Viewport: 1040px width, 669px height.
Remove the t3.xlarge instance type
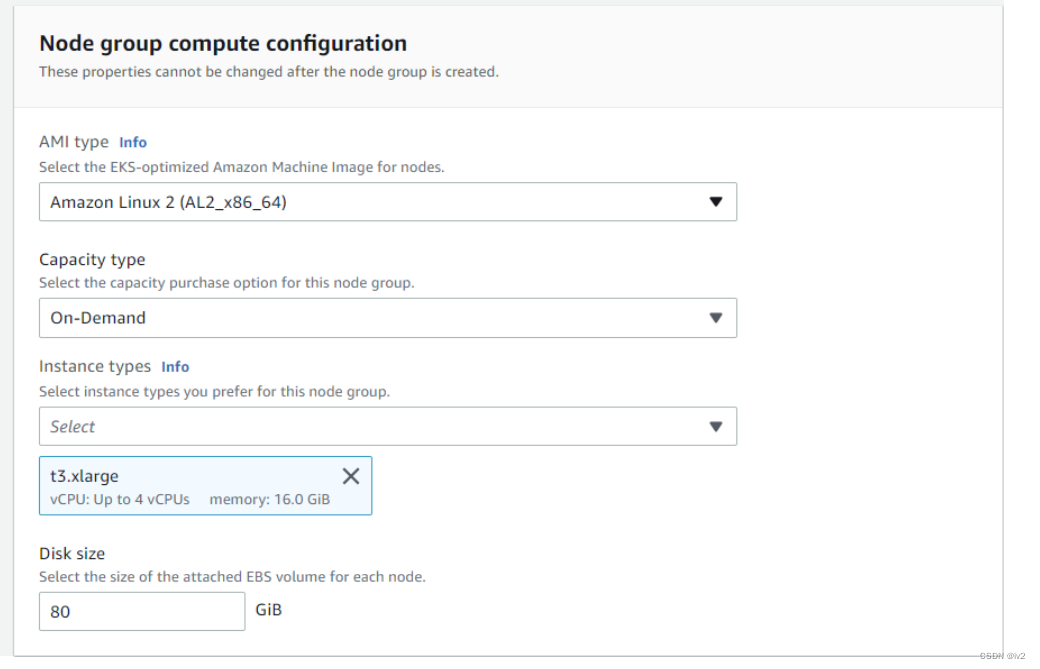pos(350,476)
